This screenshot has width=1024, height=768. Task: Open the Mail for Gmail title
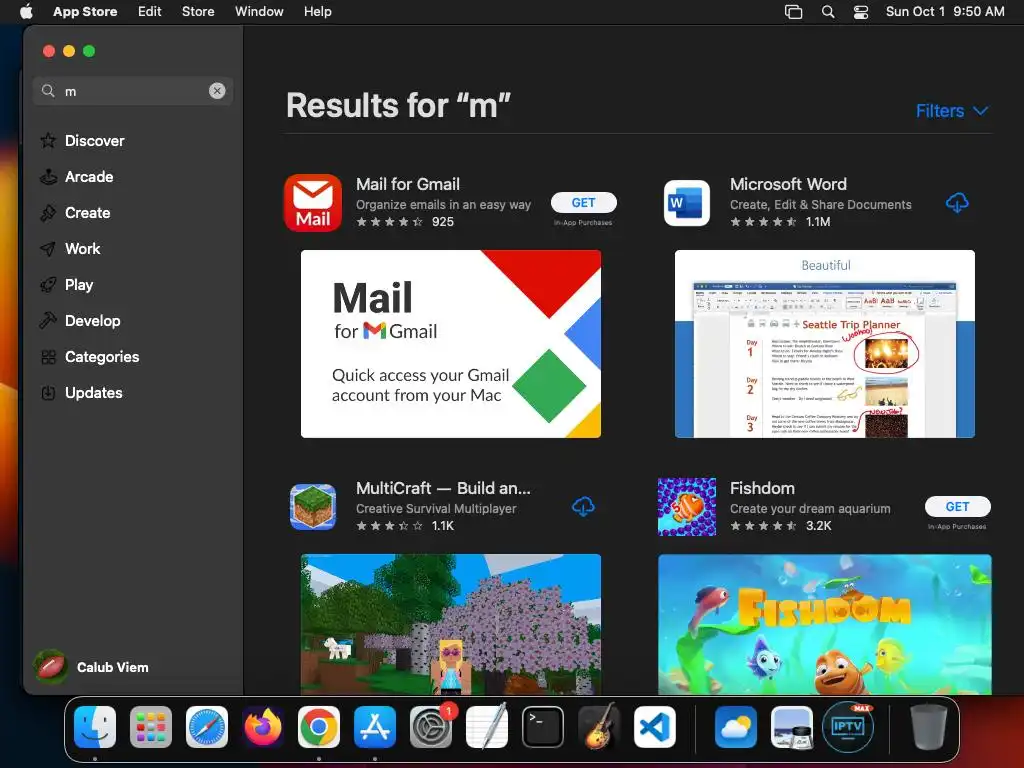coord(408,184)
